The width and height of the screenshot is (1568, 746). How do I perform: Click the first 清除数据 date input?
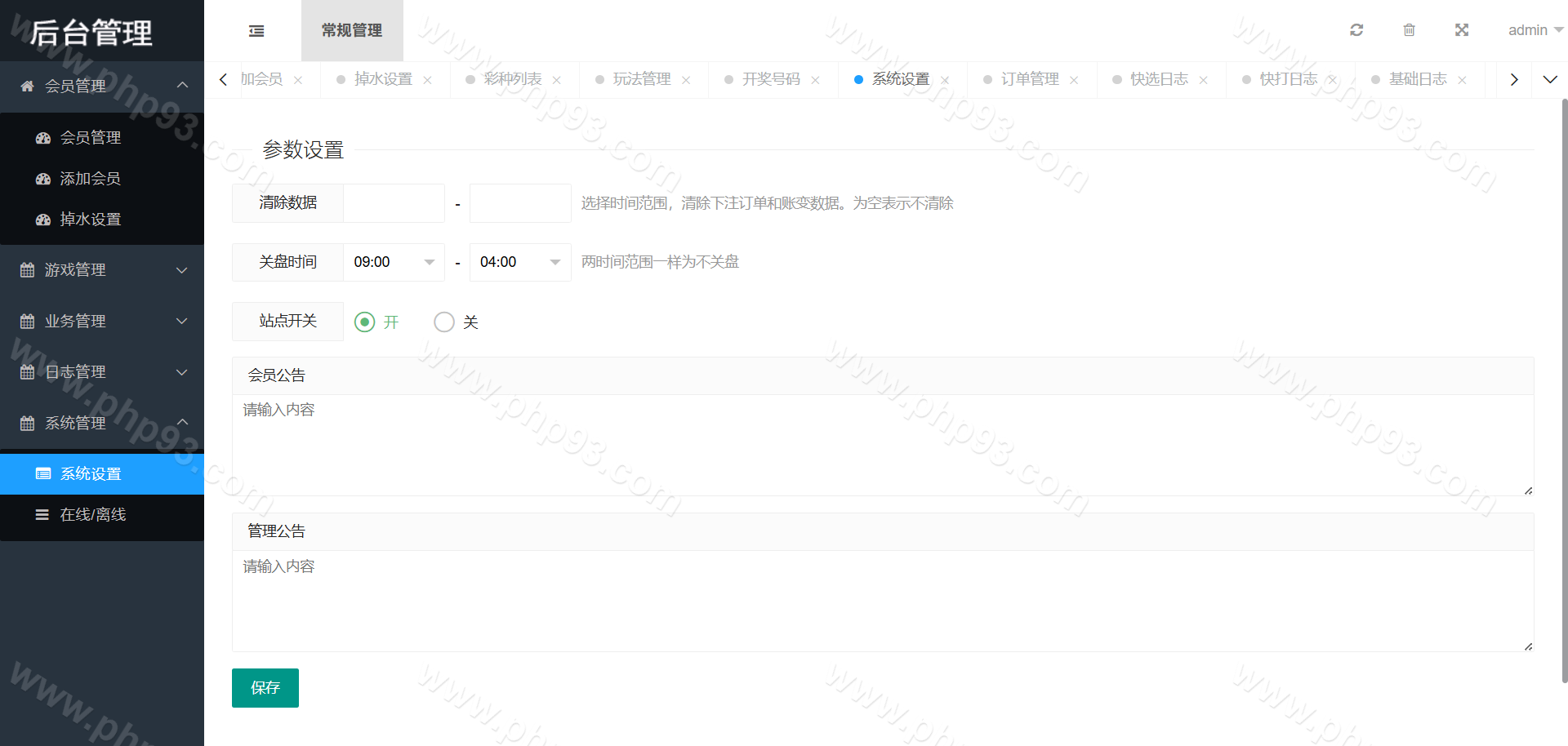coord(394,203)
